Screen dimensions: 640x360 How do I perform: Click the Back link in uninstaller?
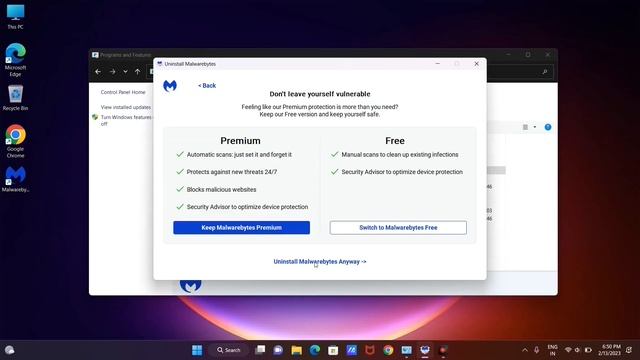[207, 86]
